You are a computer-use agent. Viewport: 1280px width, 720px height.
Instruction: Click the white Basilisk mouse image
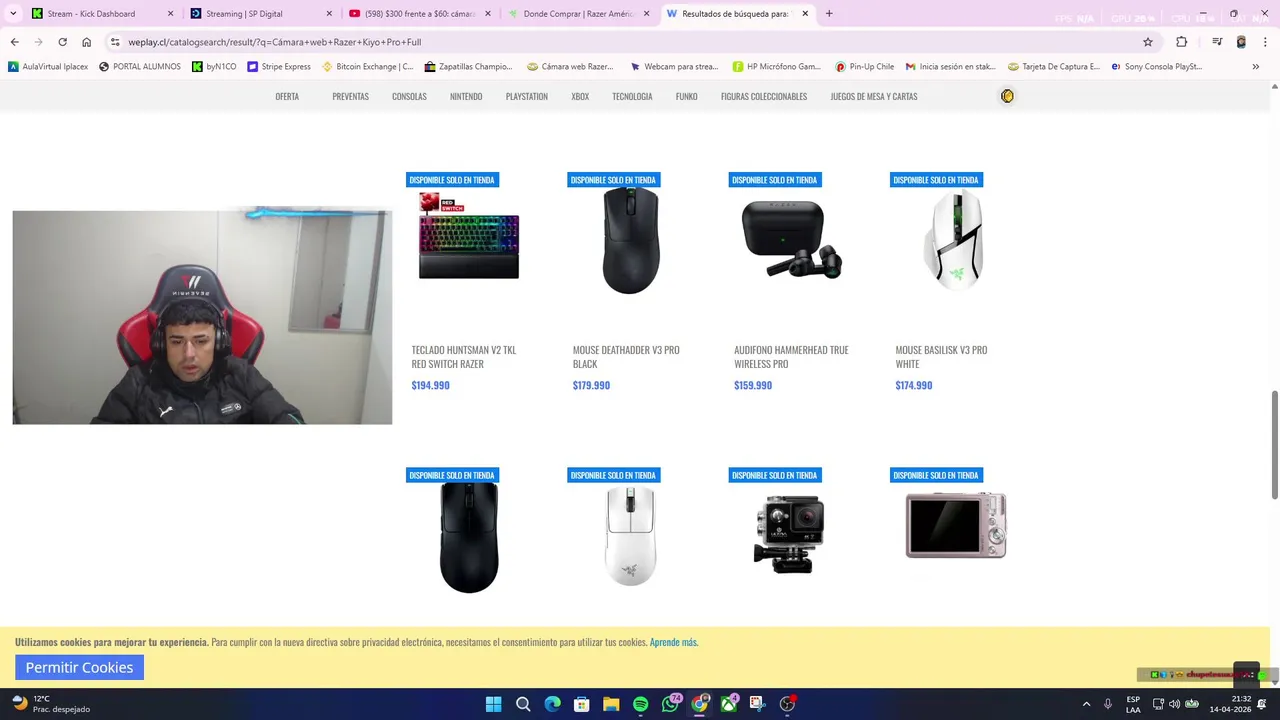pyautogui.click(x=955, y=240)
